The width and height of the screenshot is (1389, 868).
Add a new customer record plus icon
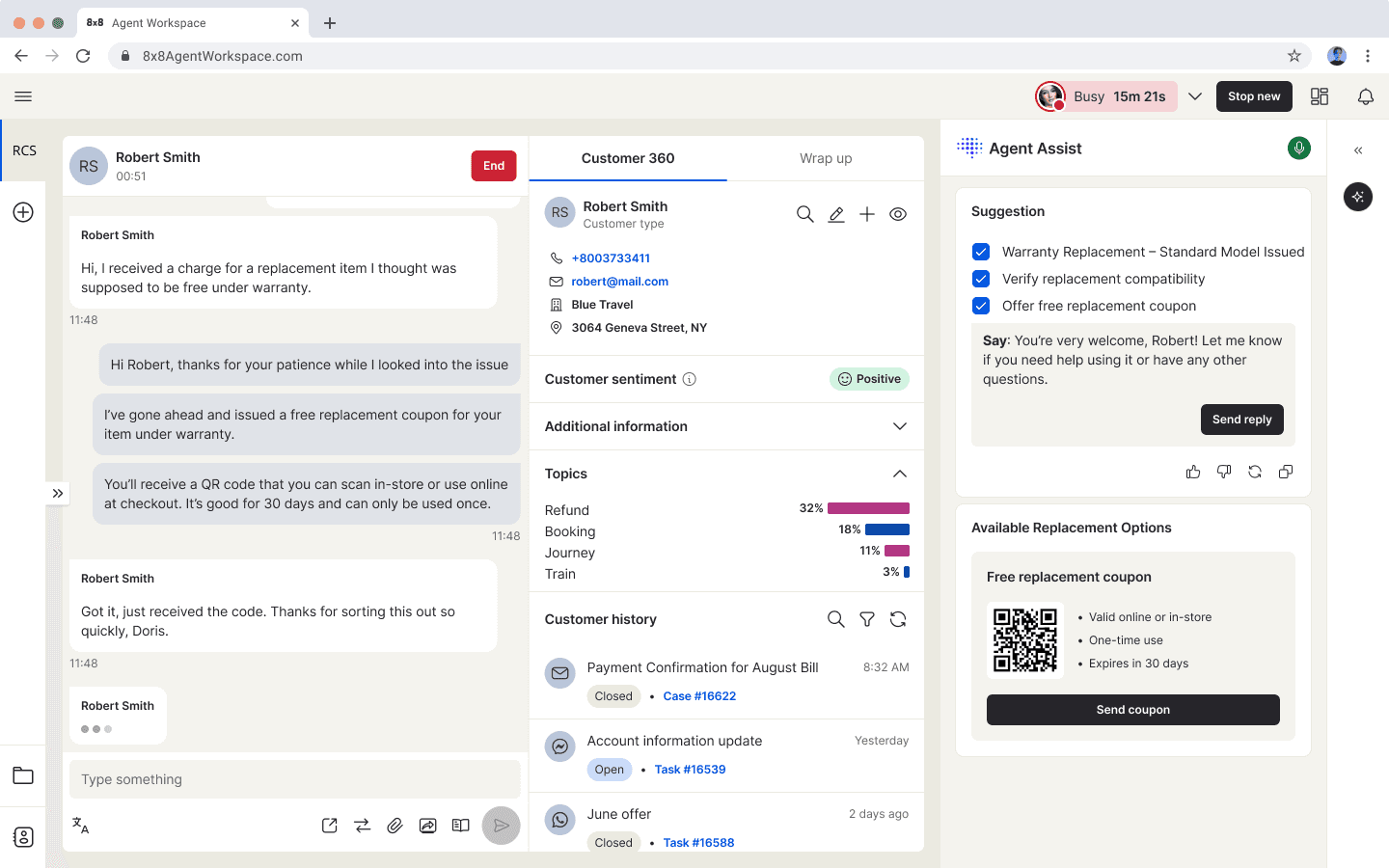[x=867, y=214]
